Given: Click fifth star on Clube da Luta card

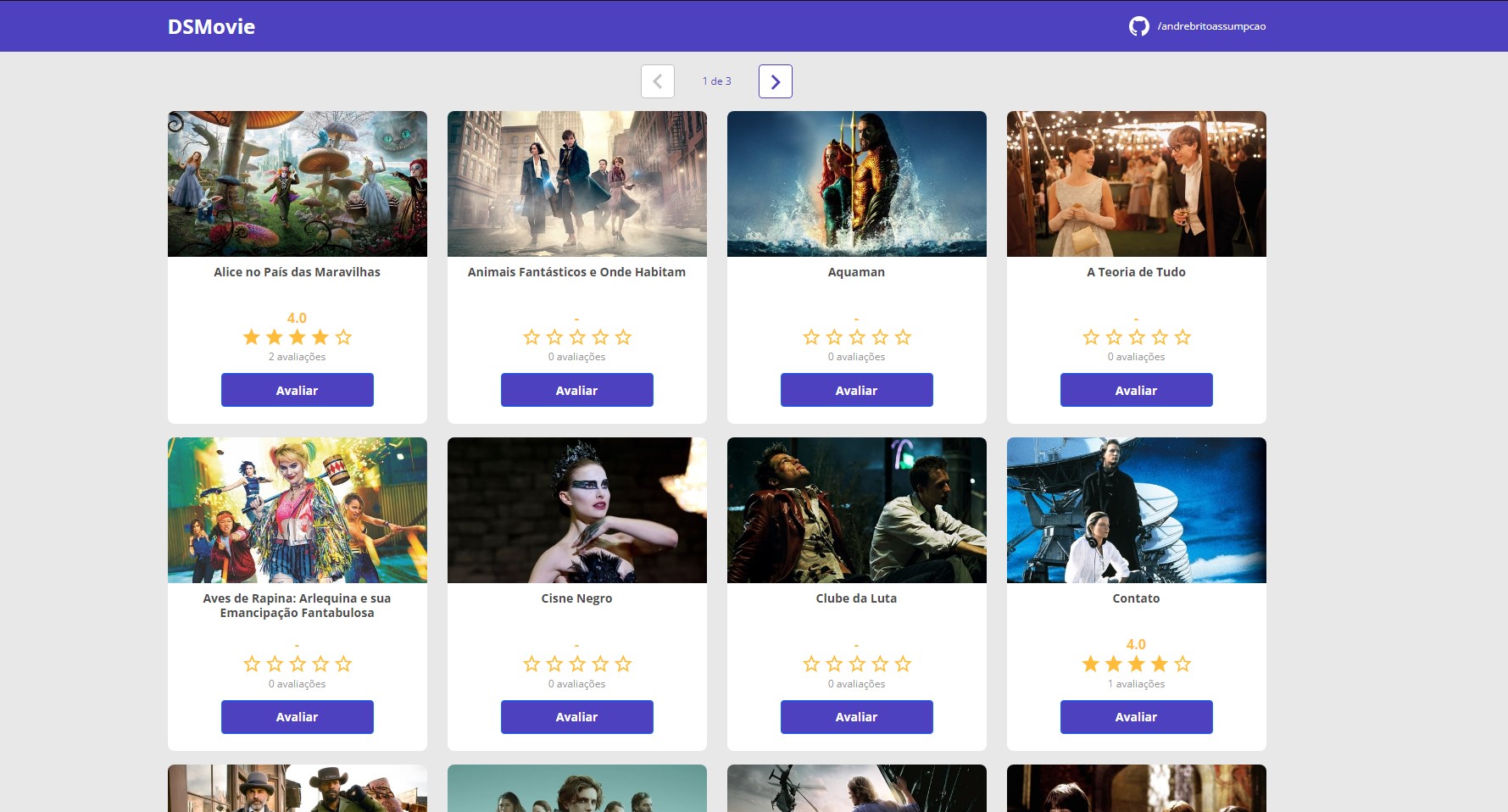Looking at the screenshot, I should point(903,664).
